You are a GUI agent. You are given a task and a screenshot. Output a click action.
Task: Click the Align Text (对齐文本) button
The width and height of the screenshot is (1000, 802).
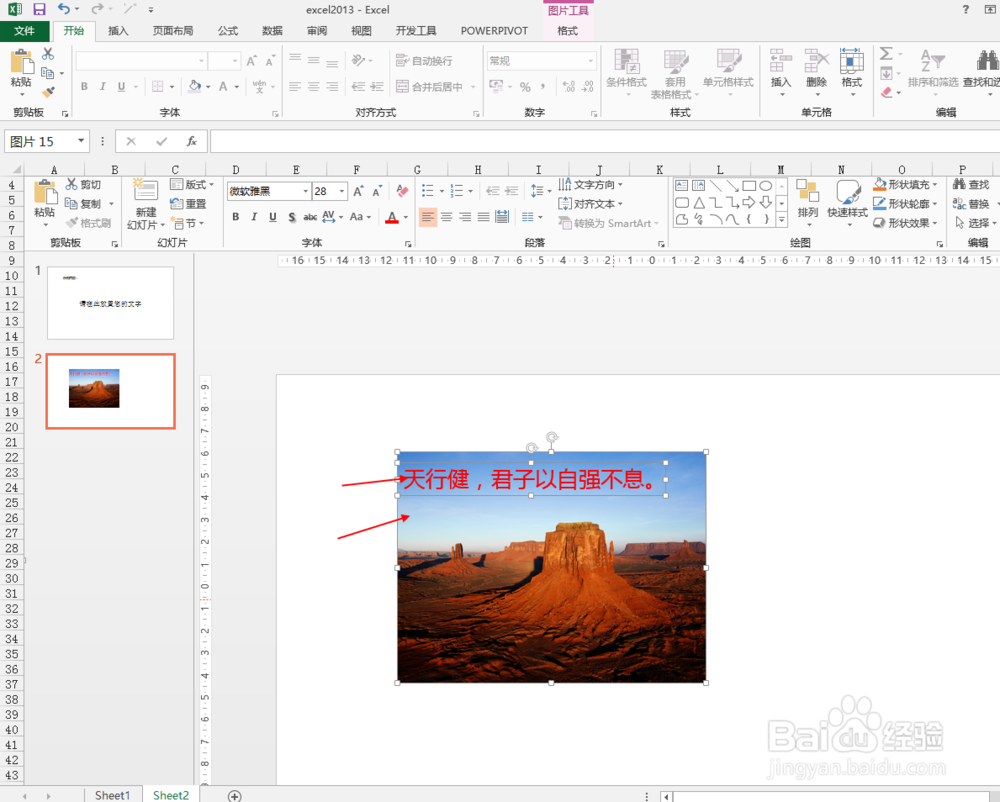pos(589,203)
